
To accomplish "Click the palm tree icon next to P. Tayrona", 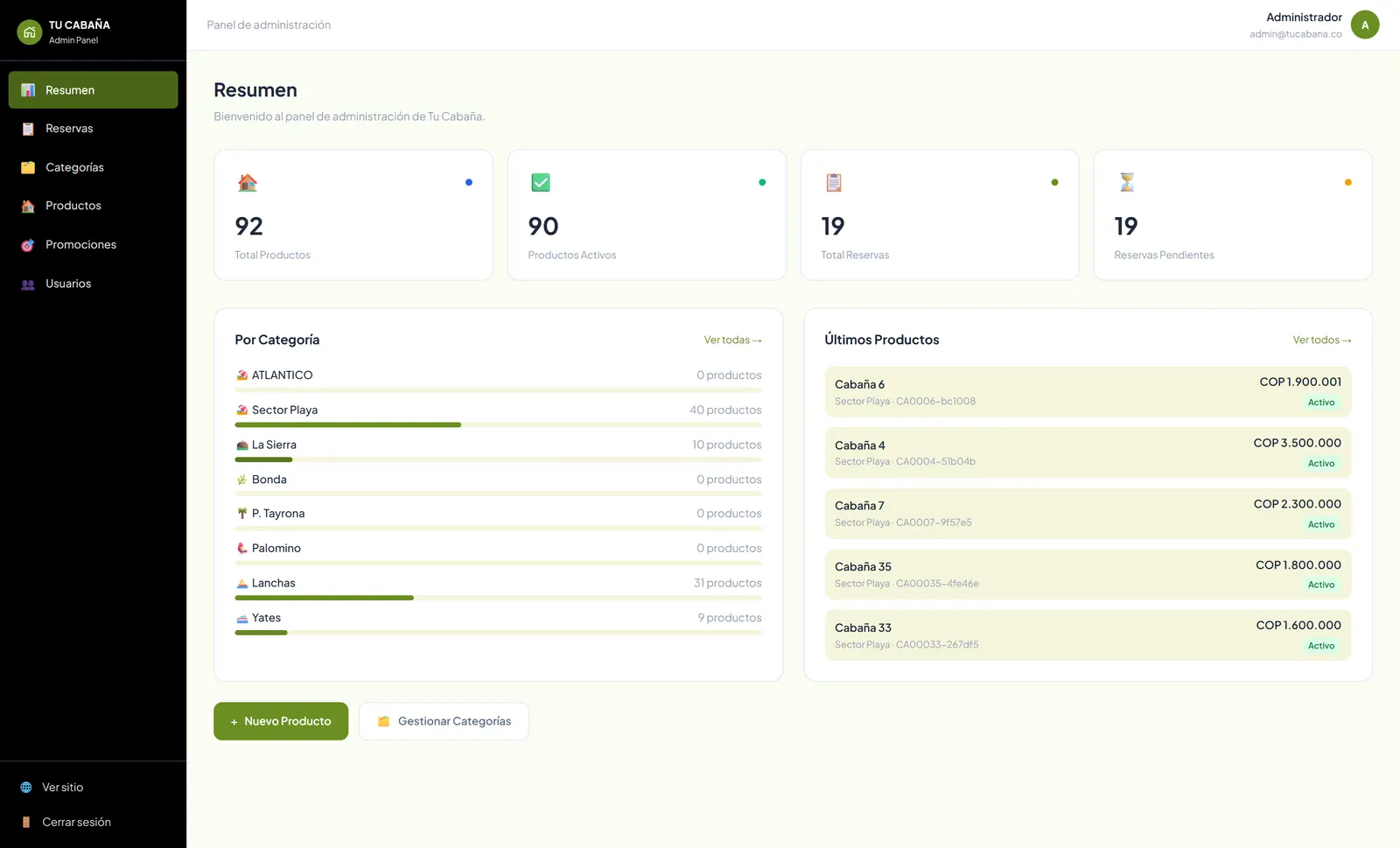I will [242, 514].
